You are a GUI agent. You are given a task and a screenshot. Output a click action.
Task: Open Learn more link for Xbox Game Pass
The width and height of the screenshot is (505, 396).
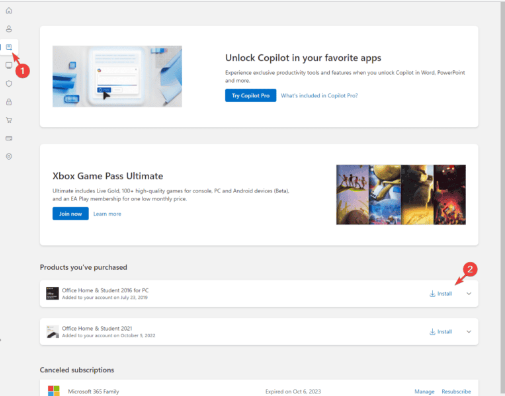[x=107, y=214]
